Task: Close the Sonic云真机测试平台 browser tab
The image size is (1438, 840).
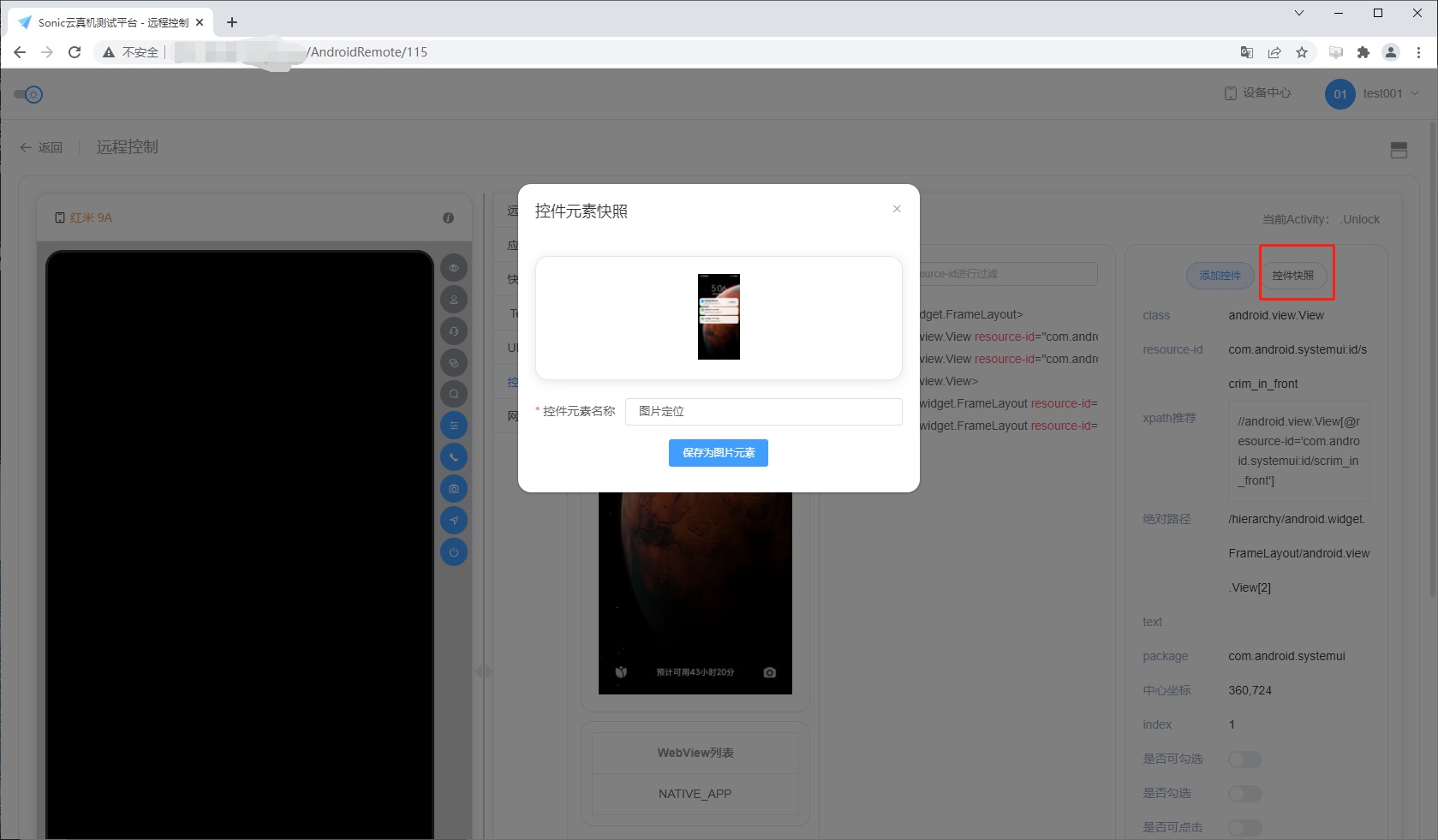Action: (200, 22)
